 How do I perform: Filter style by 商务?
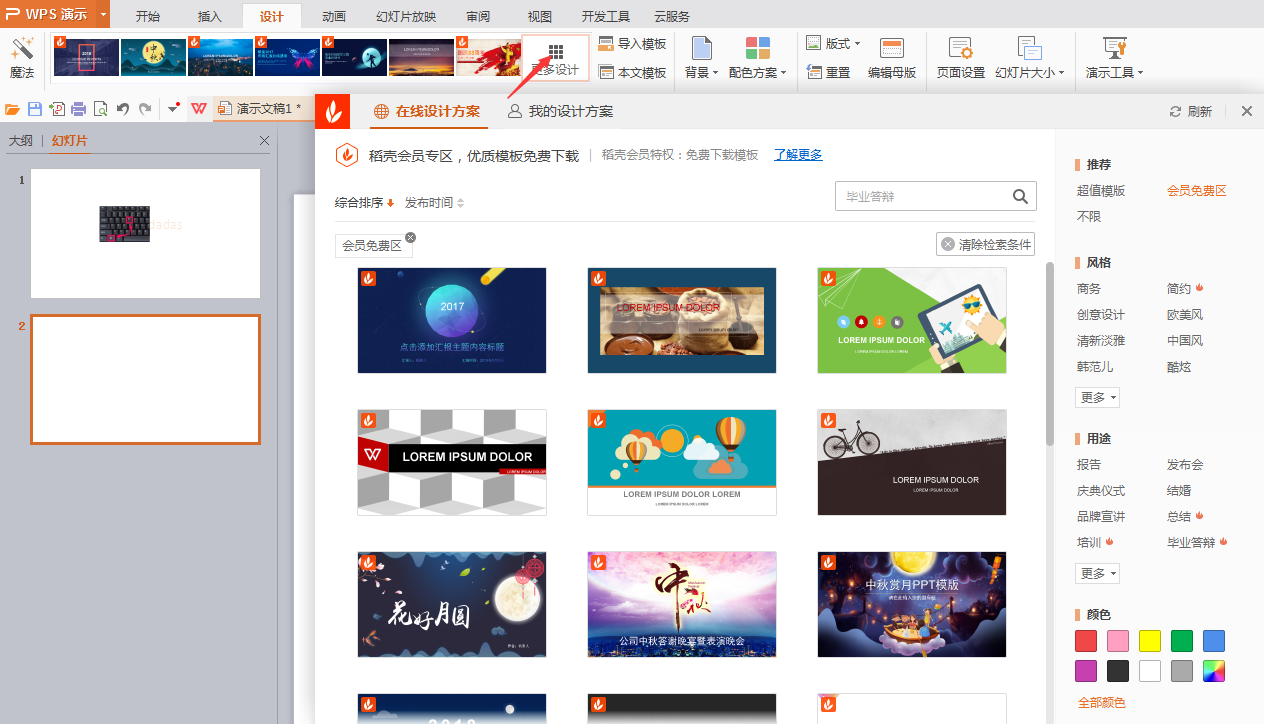[1089, 288]
